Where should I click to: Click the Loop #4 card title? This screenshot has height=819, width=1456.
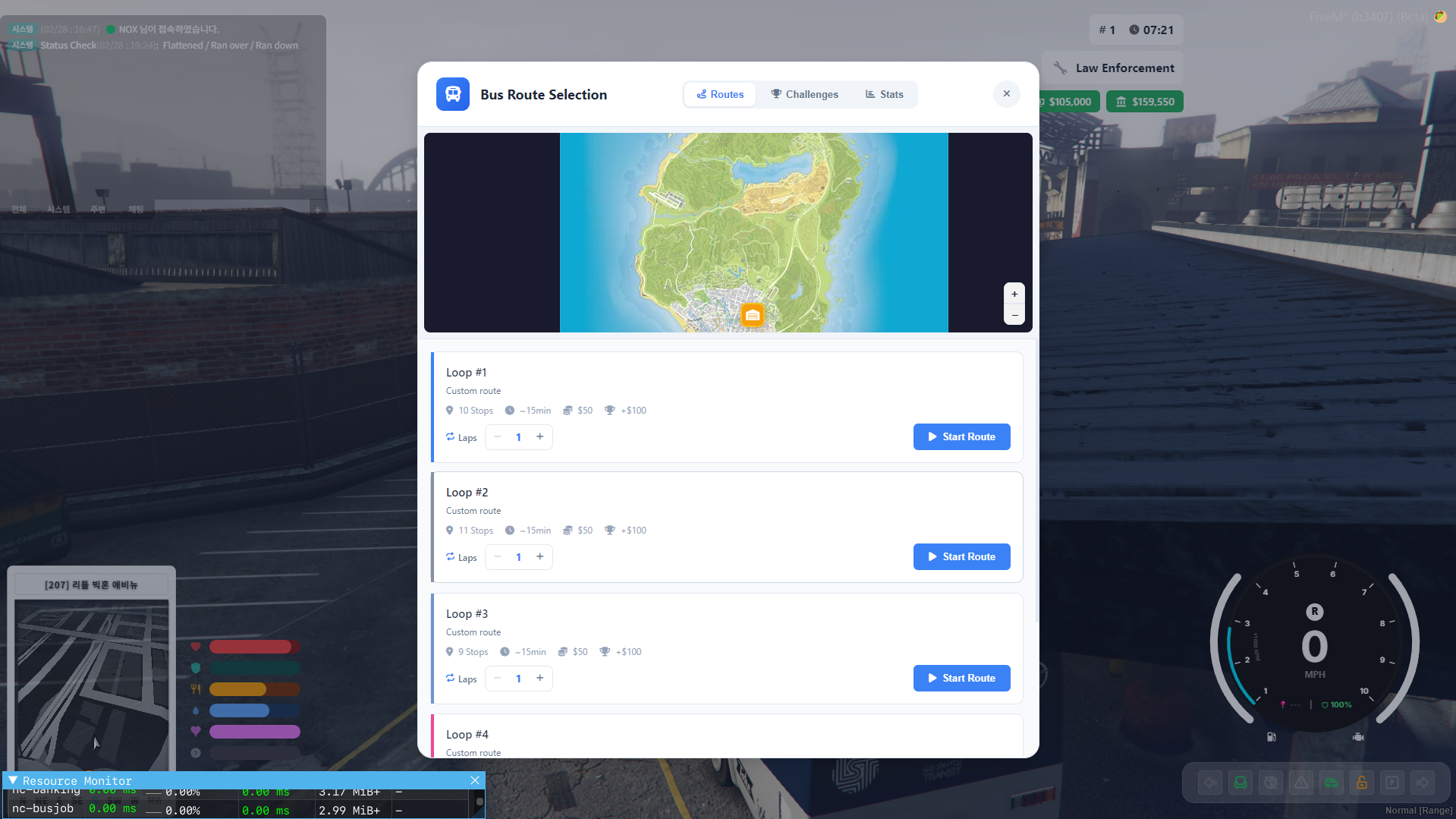(x=467, y=734)
